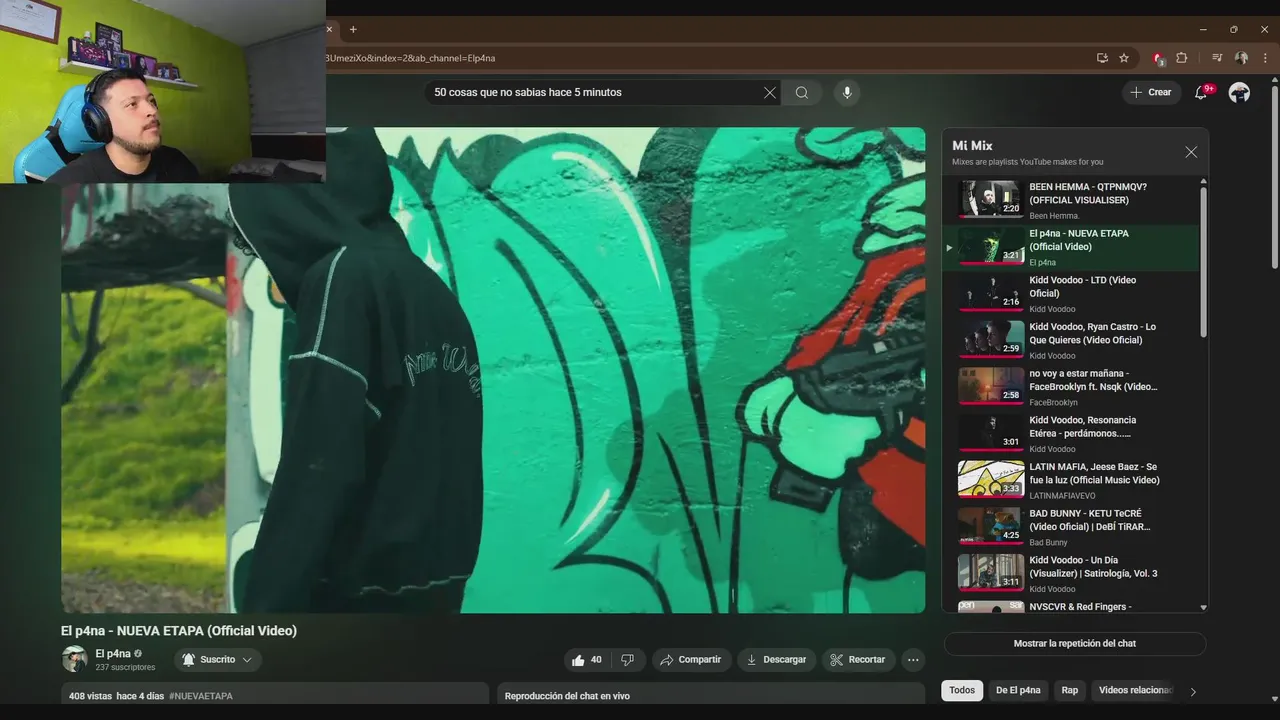Play Kidd Voodoo, Resonancia Etérea - perdámonos

pos(1070,434)
